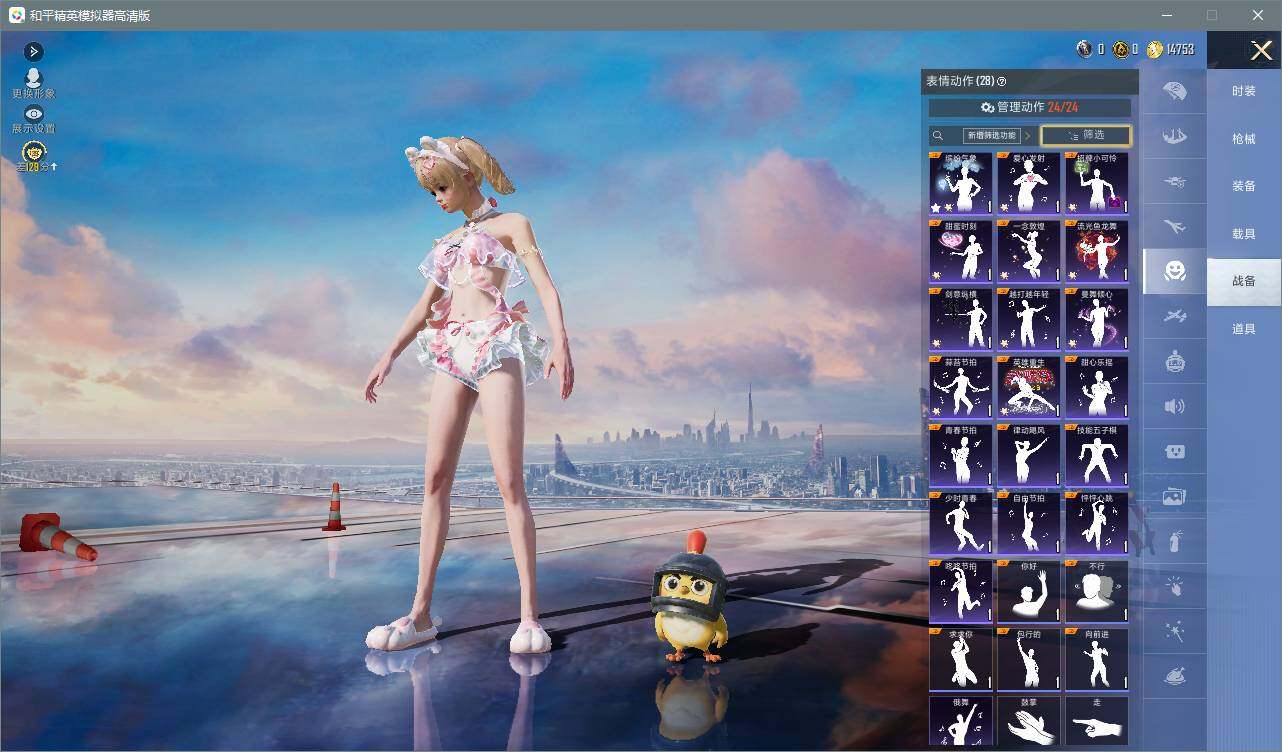The image size is (1282, 752).
Task: Open the magic wand effects category
Action: 1175,632
